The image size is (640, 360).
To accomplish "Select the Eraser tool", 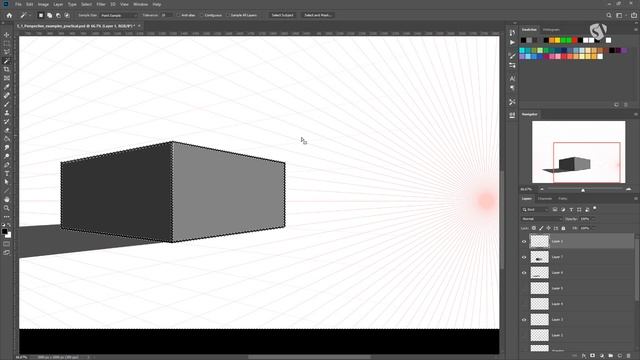I will [x=7, y=130].
